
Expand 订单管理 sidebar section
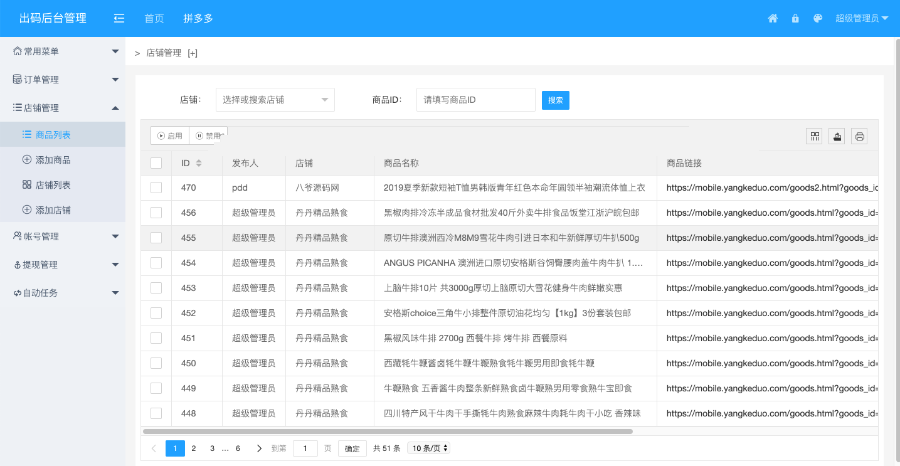pos(63,79)
